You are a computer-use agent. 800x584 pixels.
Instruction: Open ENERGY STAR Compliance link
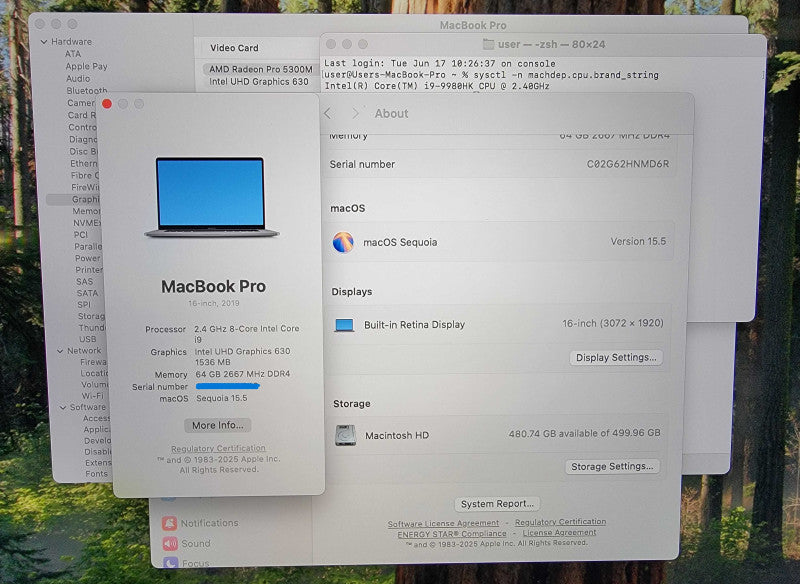(x=452, y=534)
